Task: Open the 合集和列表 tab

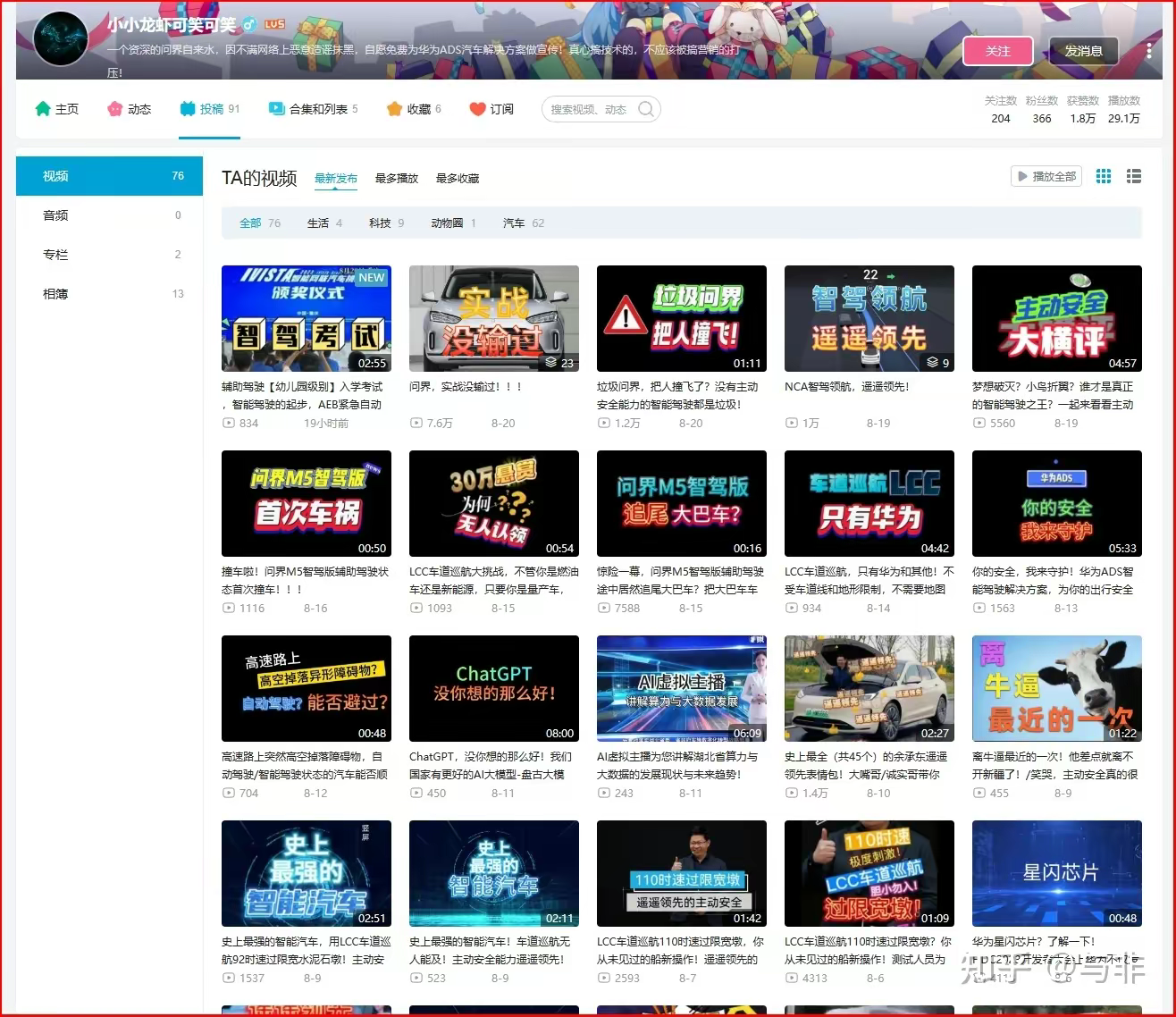Action: pyautogui.click(x=313, y=109)
